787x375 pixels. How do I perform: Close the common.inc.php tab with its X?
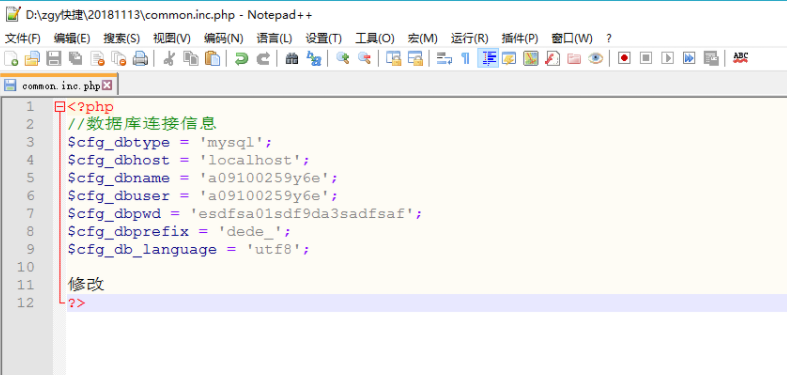coord(107,85)
